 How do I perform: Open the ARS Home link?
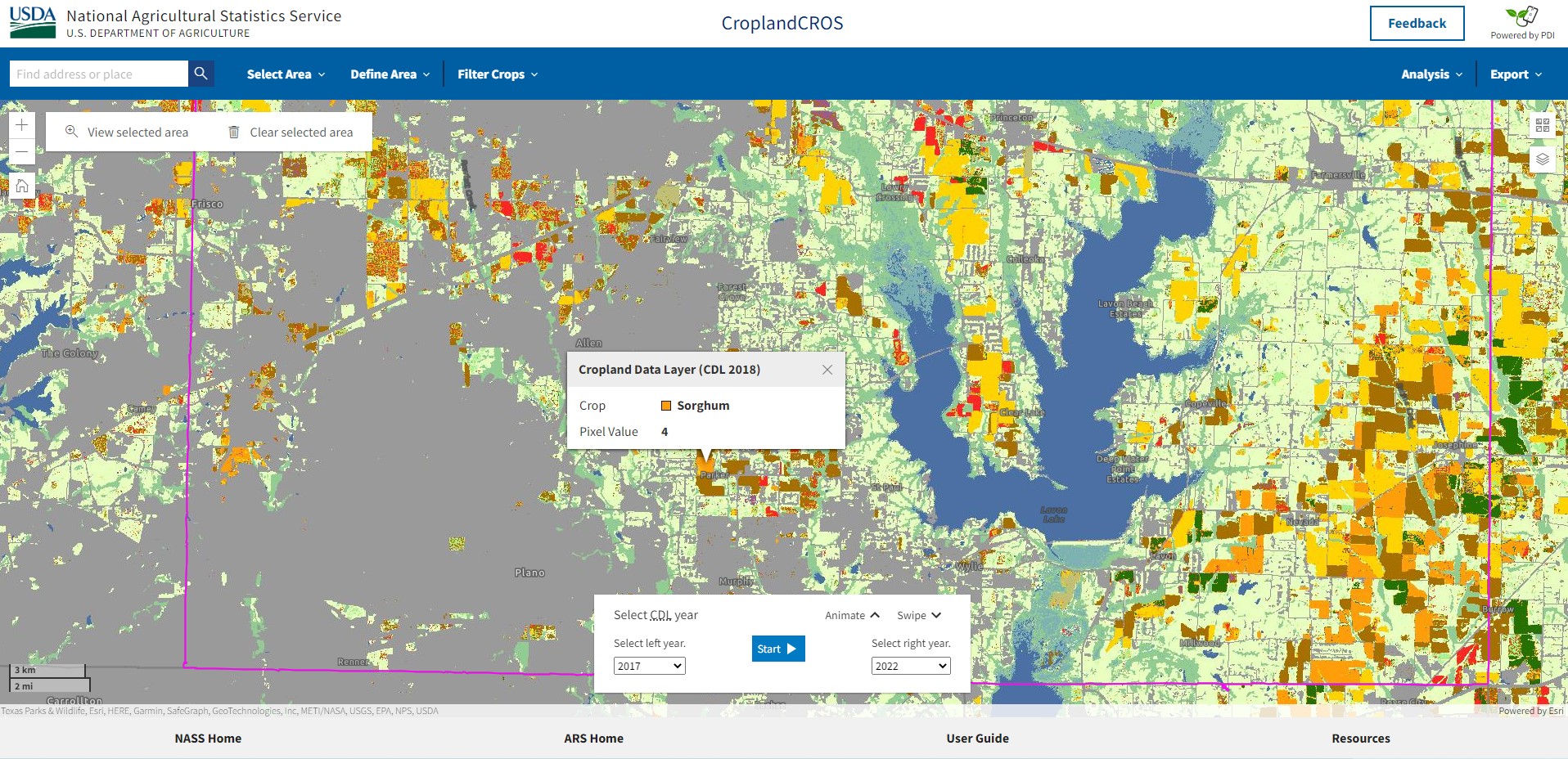593,739
